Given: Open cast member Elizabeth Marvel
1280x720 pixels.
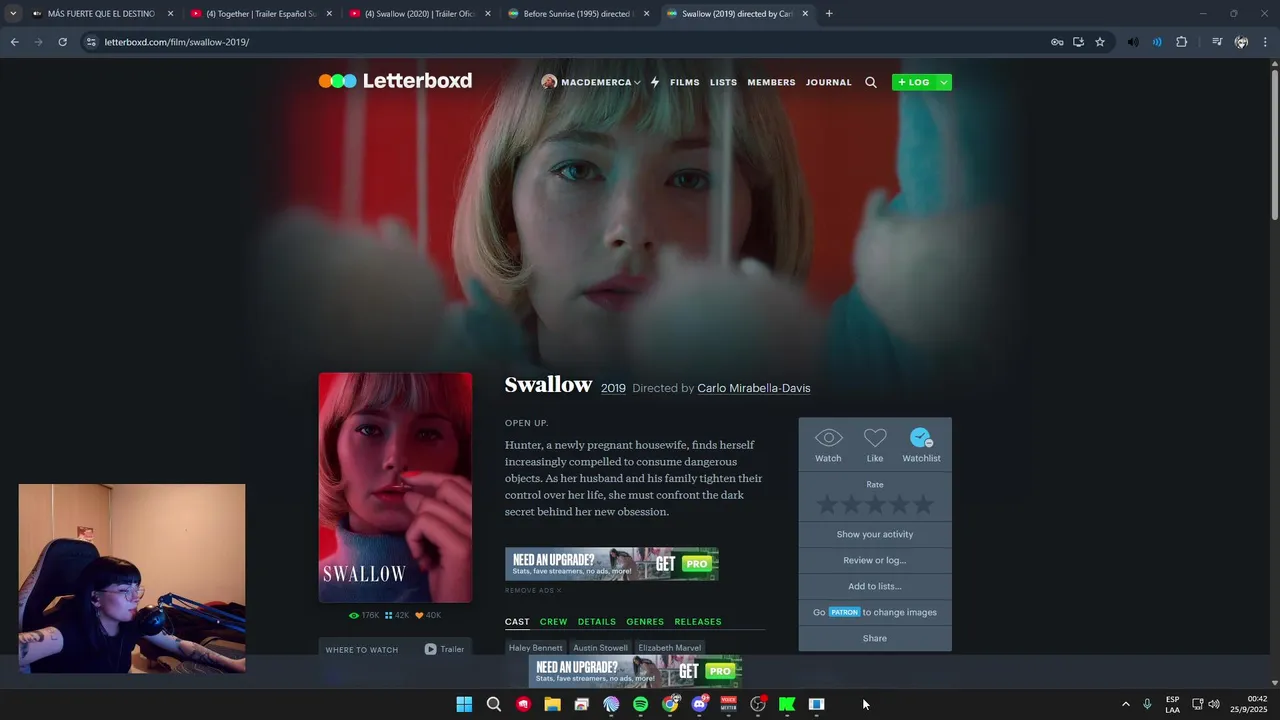Looking at the screenshot, I should pyautogui.click(x=669, y=648).
